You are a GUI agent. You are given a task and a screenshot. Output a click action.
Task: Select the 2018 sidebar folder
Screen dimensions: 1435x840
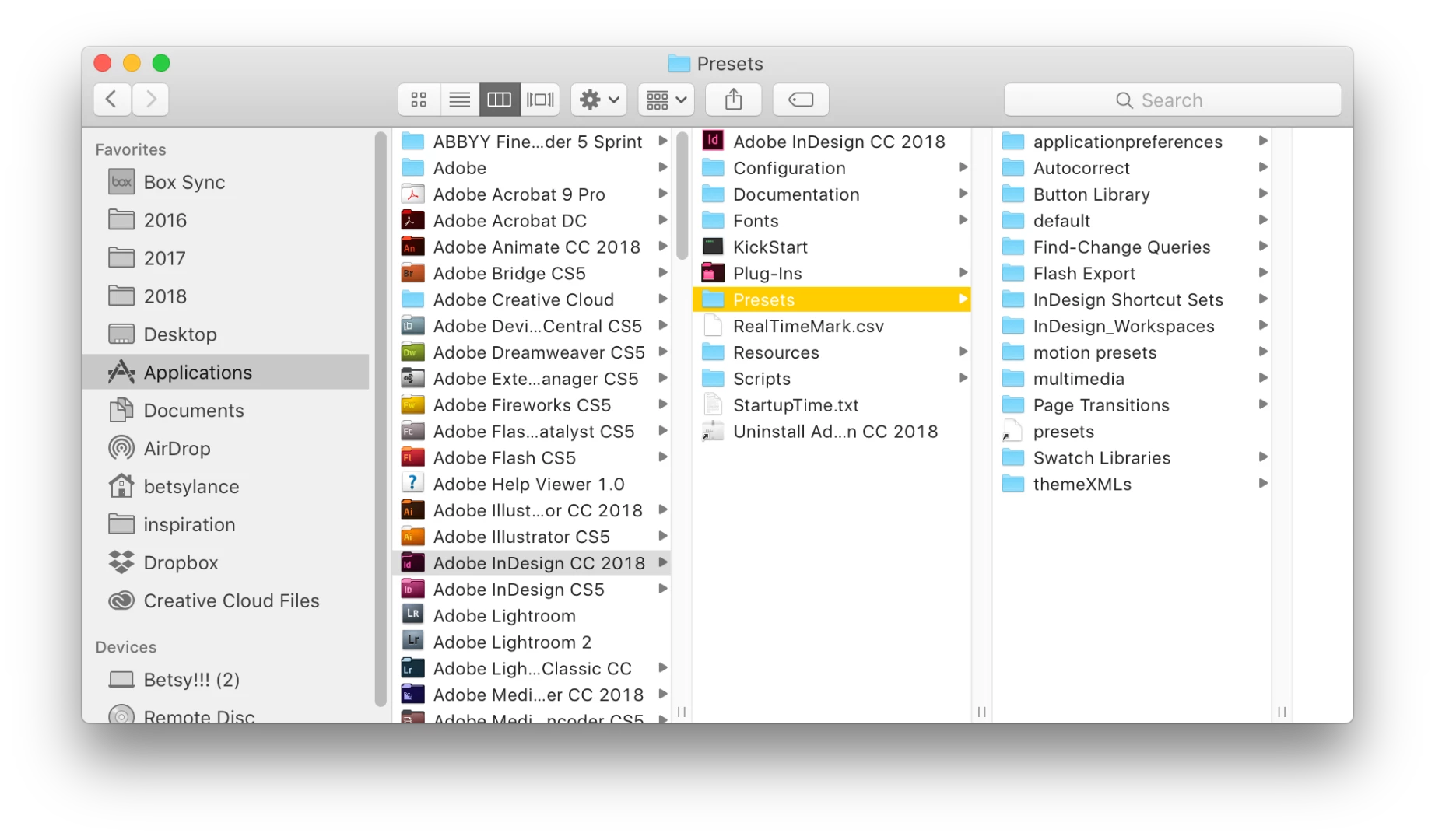pos(226,296)
